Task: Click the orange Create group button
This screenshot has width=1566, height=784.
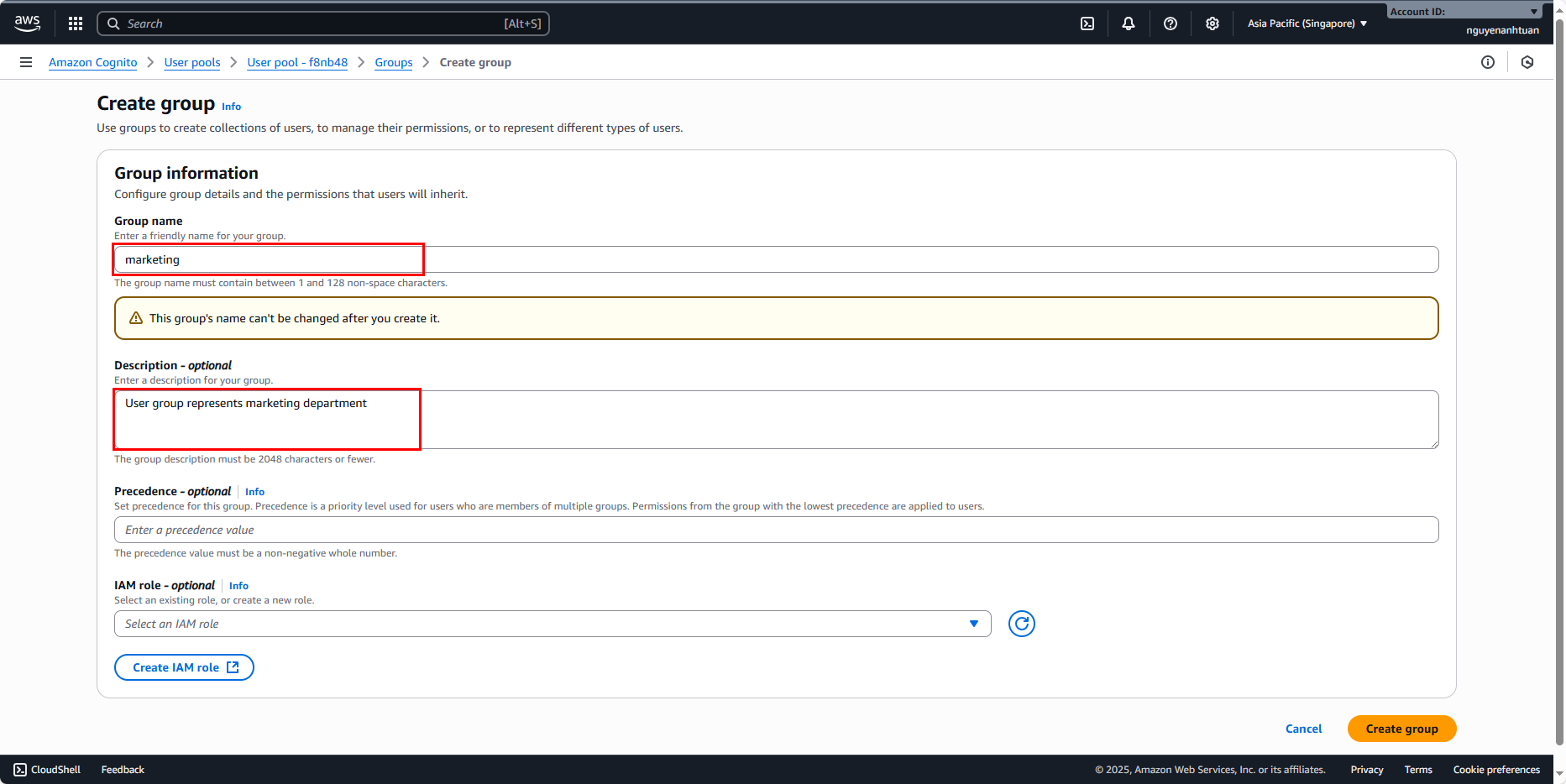Action: [1401, 729]
